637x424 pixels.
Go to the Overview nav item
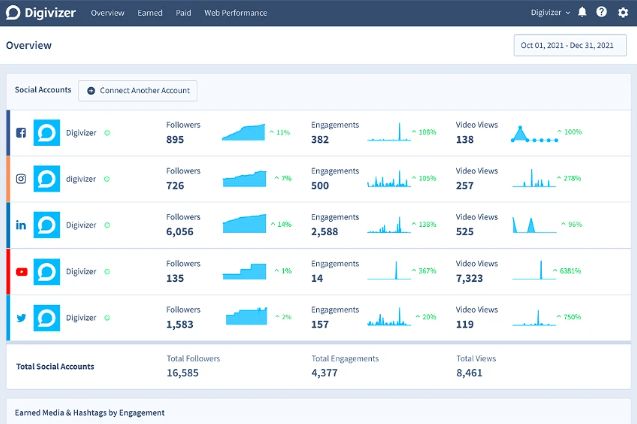point(106,13)
